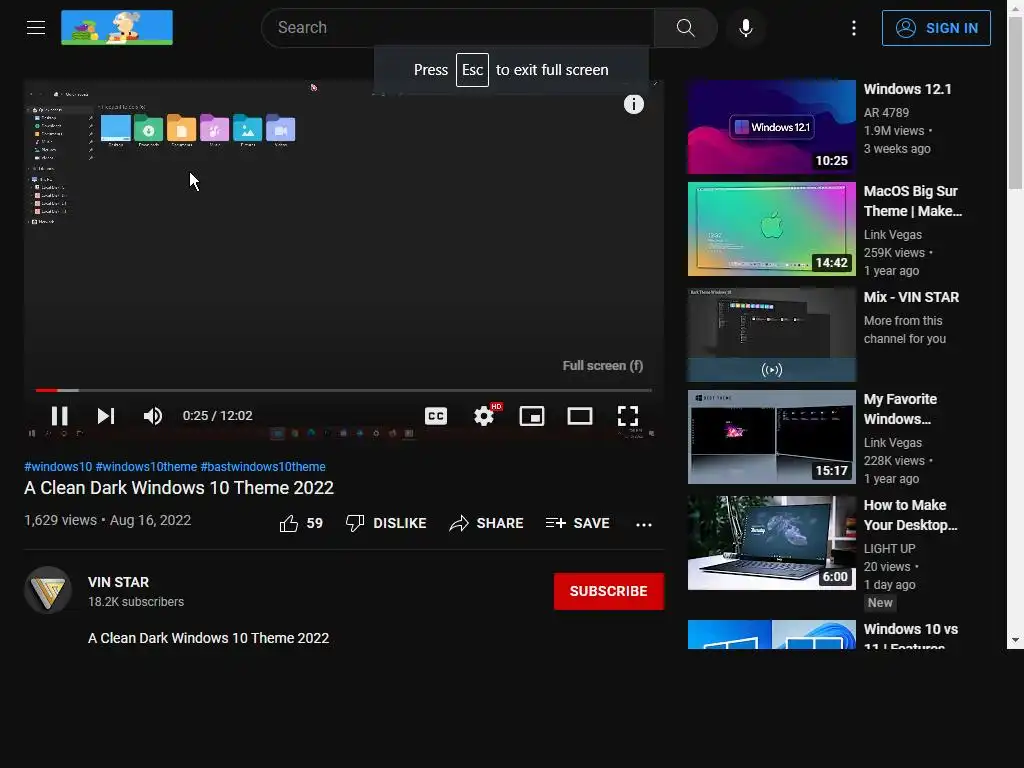1024x768 pixels.
Task: Click the vertical scrollbar thumb
Action: pyautogui.click(x=1015, y=103)
